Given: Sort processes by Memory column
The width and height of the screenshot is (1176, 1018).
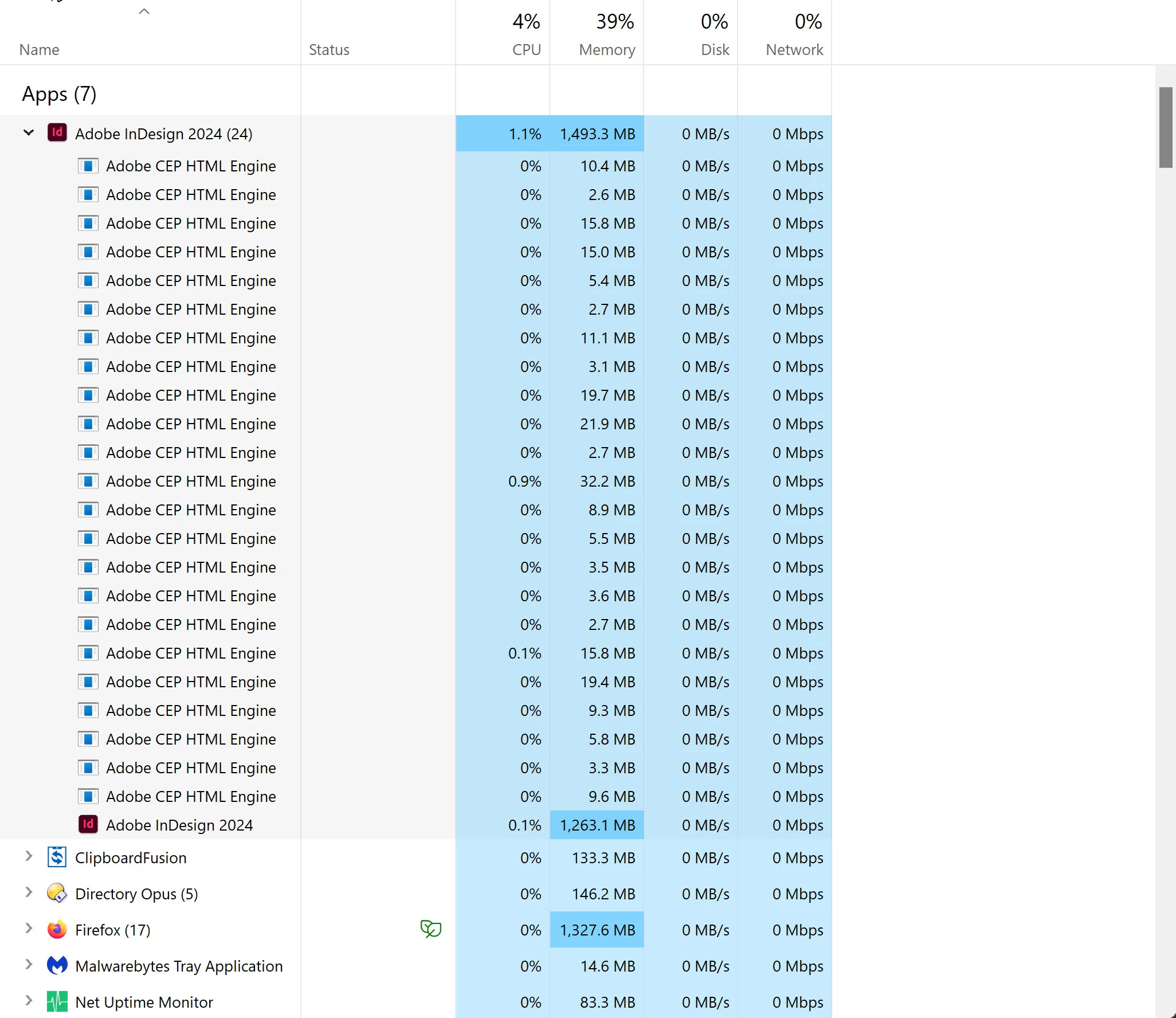Looking at the screenshot, I should coord(606,50).
